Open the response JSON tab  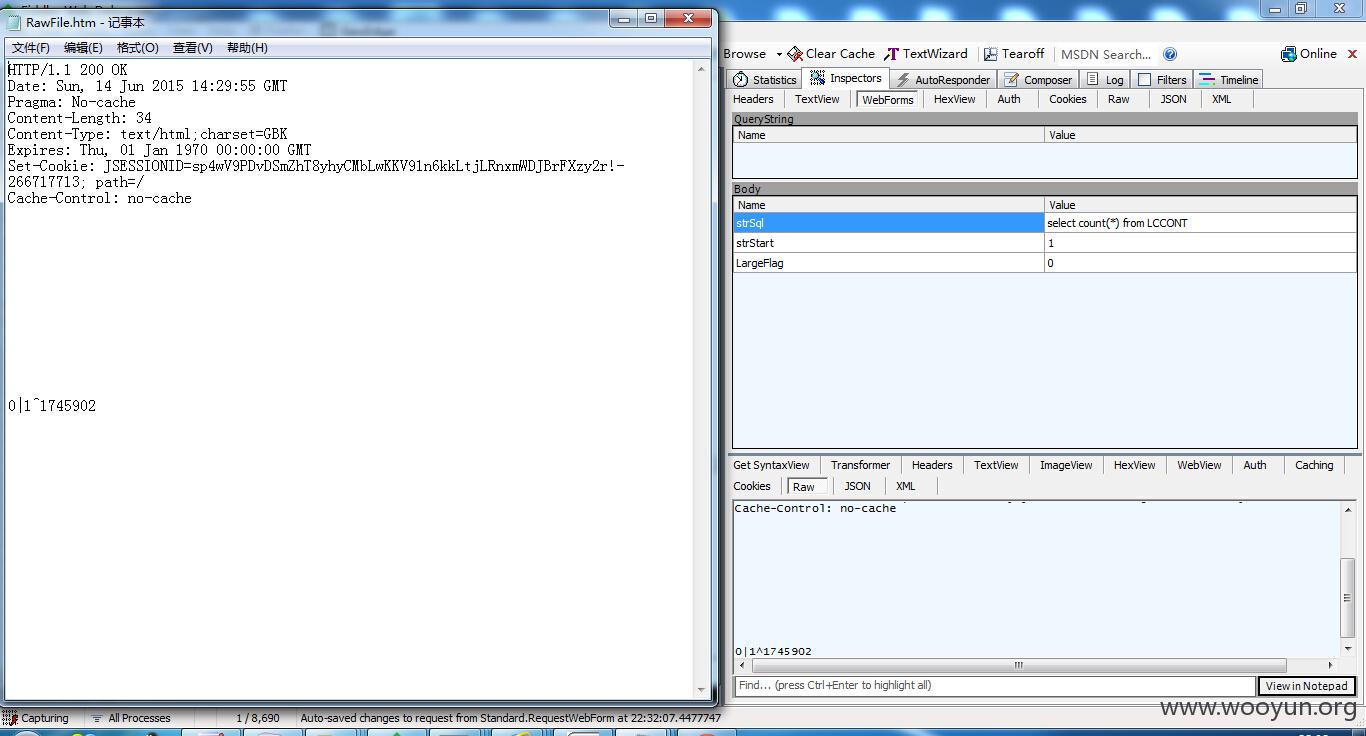(857, 486)
